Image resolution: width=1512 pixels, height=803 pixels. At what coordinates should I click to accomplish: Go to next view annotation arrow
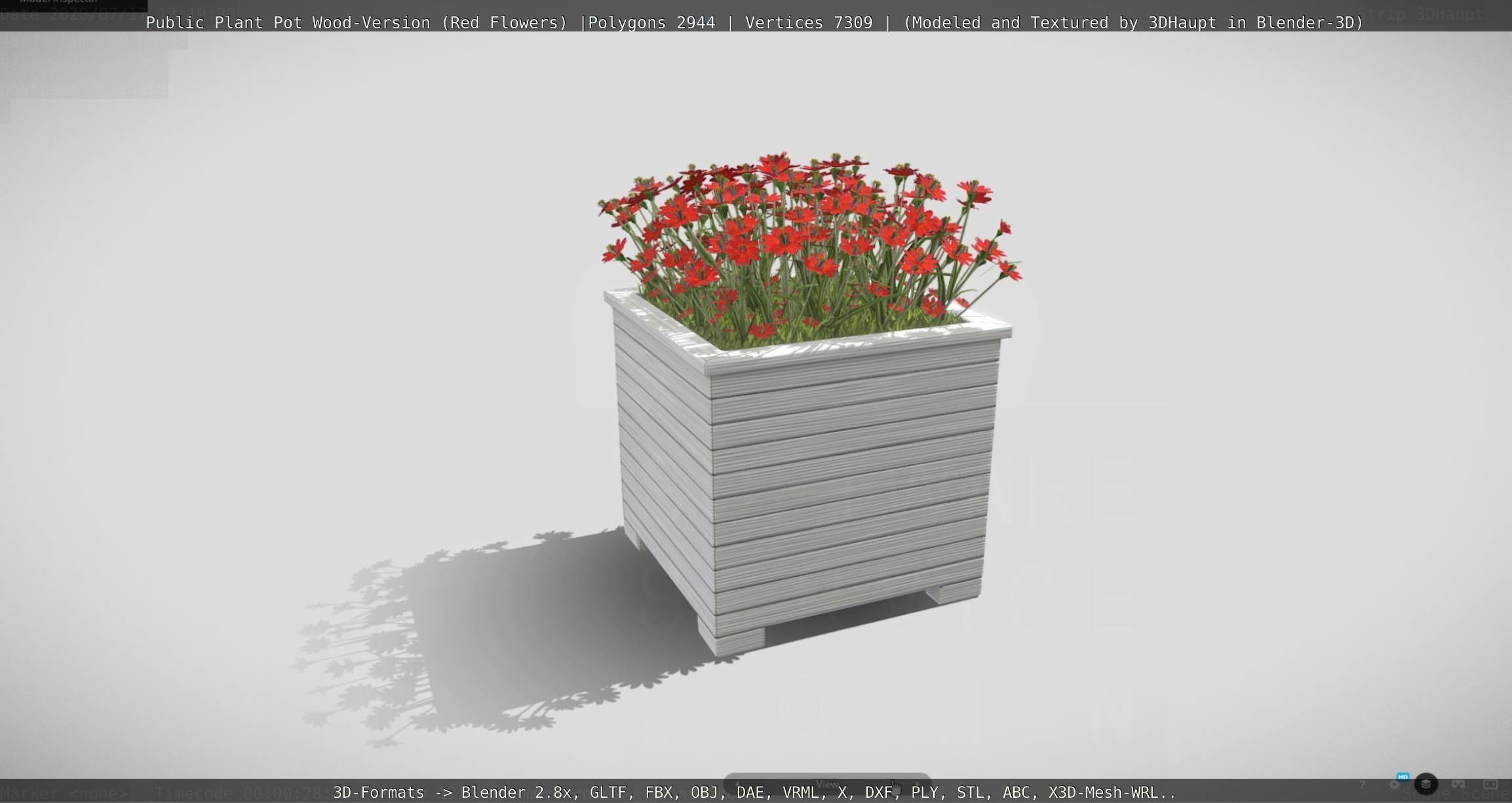coord(918,784)
